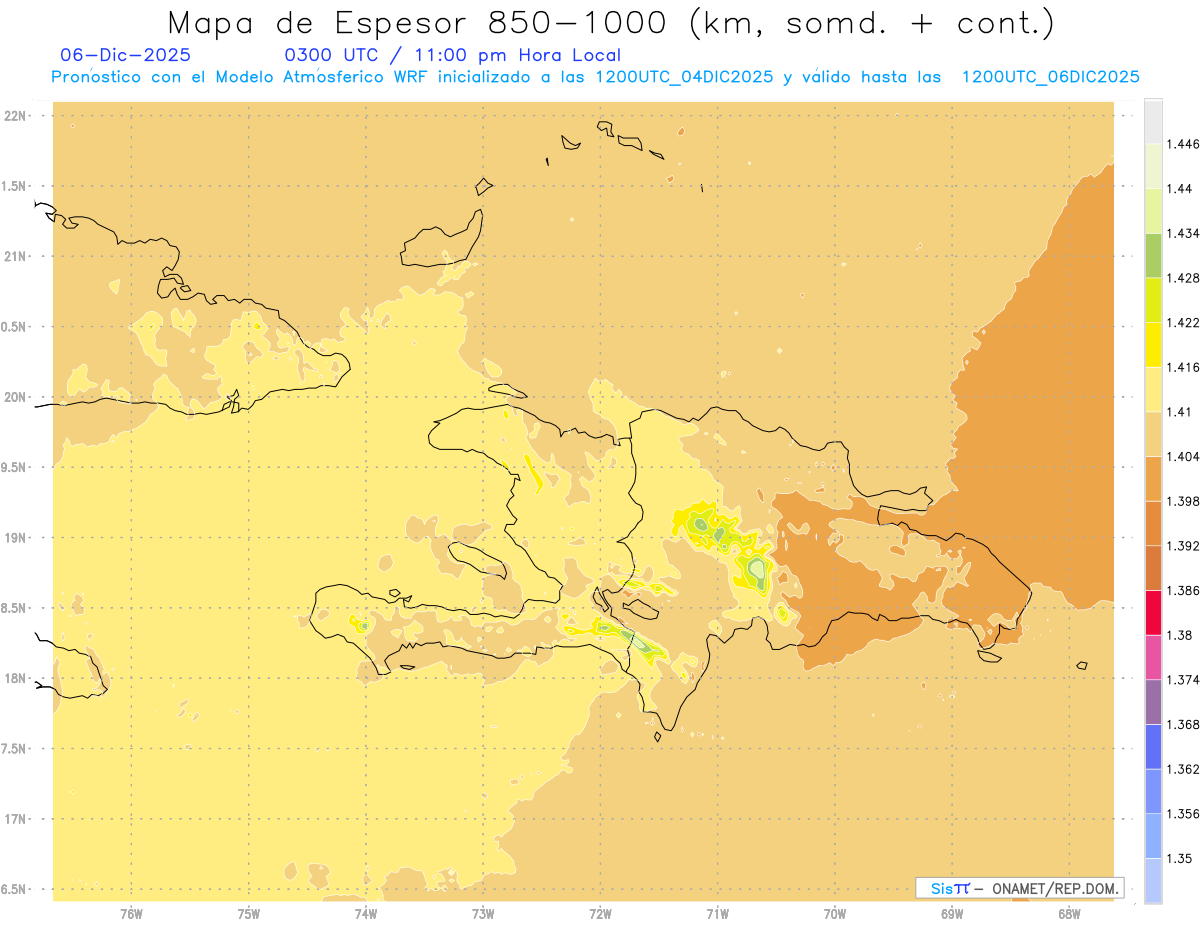Click the light gray swatch above 1.446
1200x927 pixels.
tap(1153, 121)
